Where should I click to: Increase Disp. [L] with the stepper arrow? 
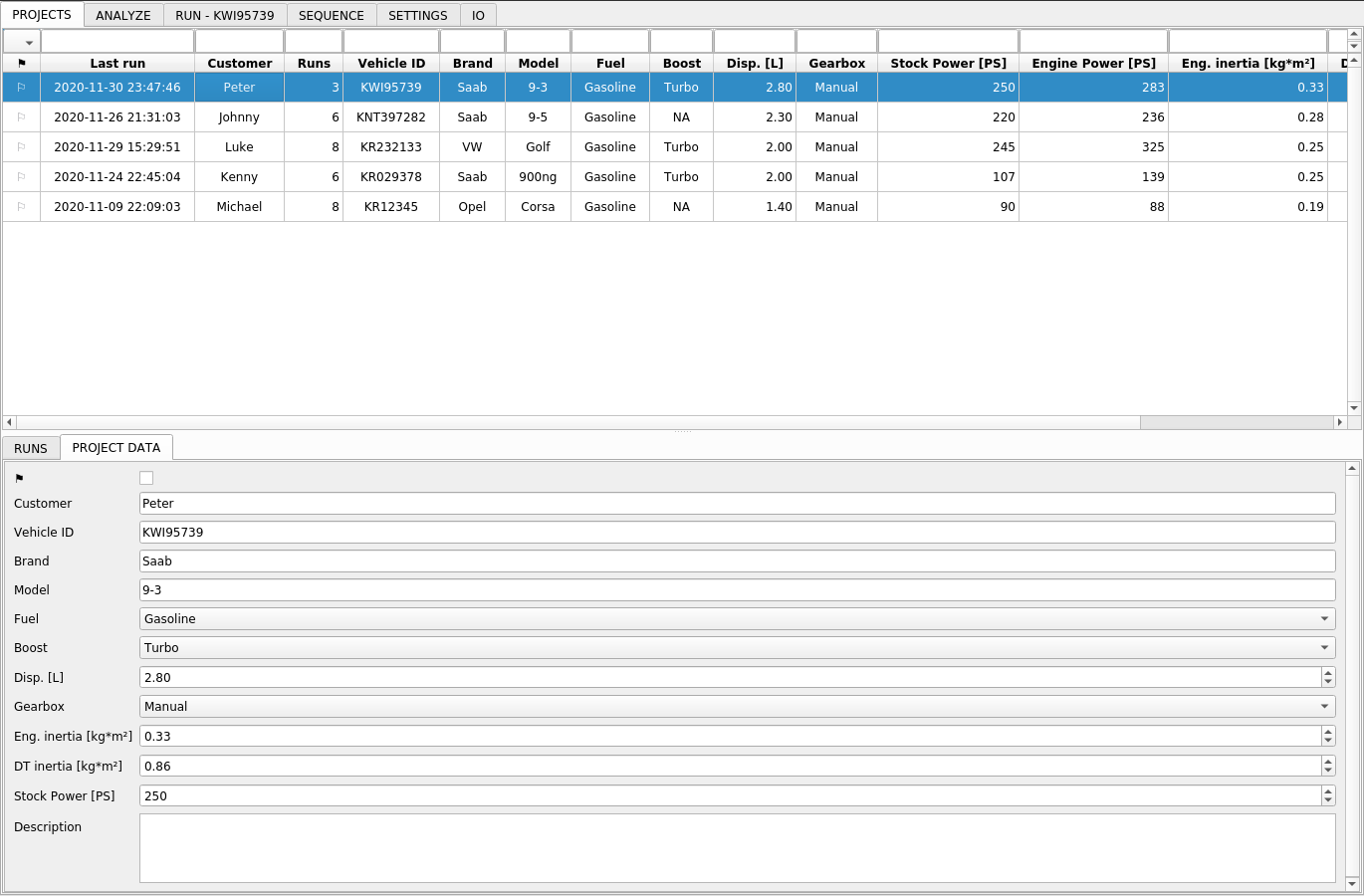tap(1328, 673)
